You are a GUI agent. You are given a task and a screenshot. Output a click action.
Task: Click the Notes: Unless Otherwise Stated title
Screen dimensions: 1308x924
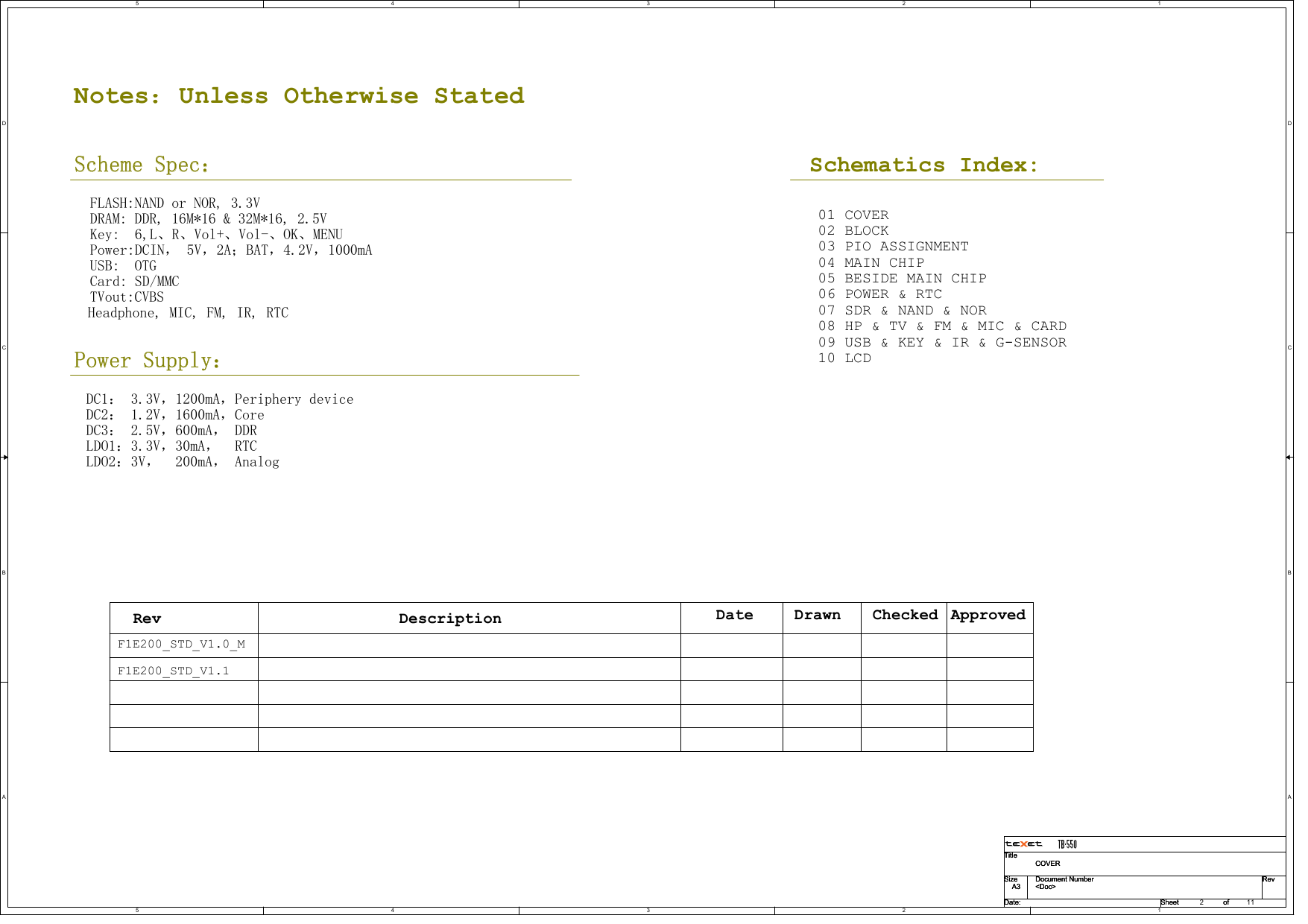(300, 95)
